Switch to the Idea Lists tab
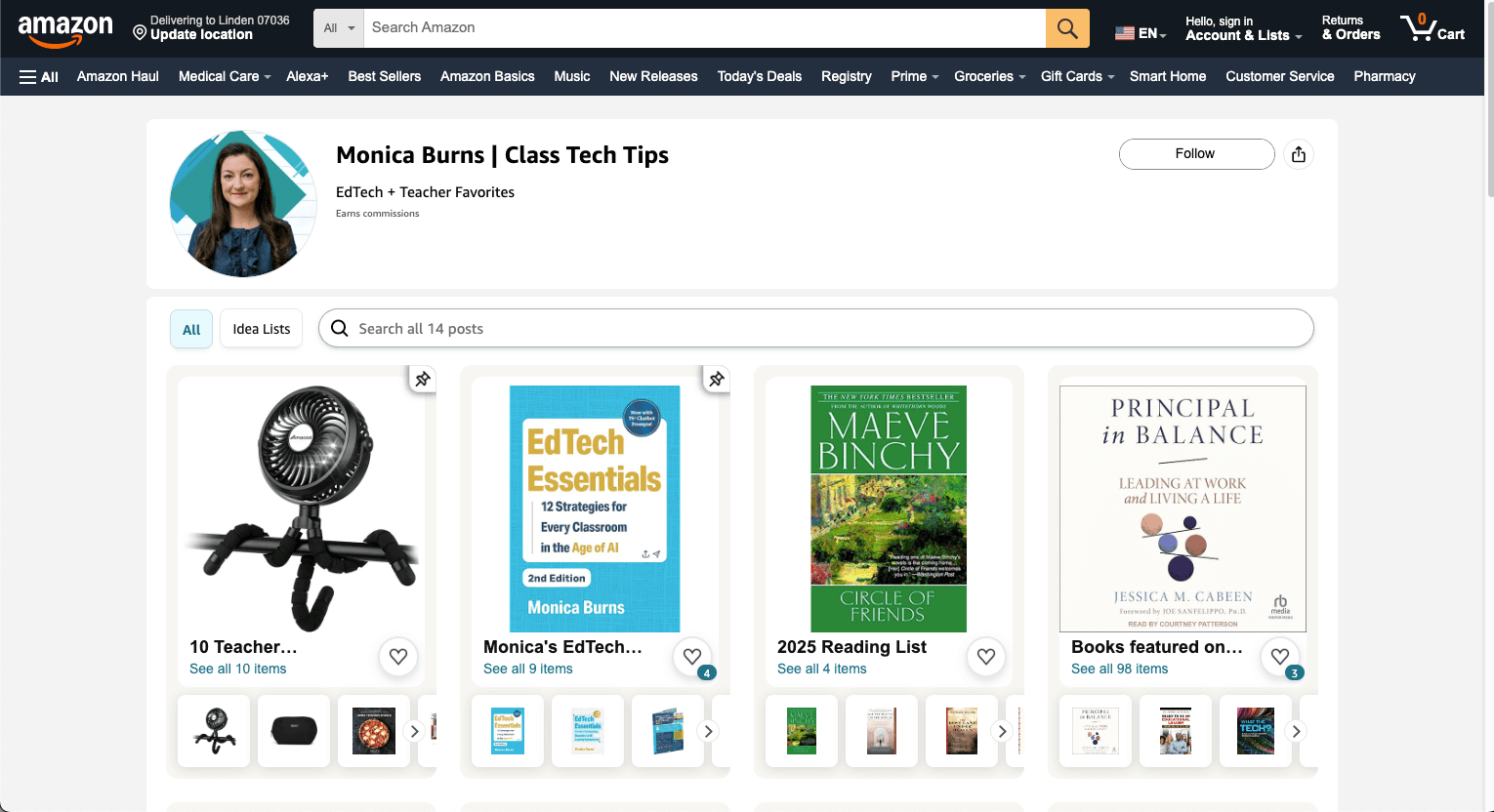Screen dimensions: 1494x812 tap(262, 329)
